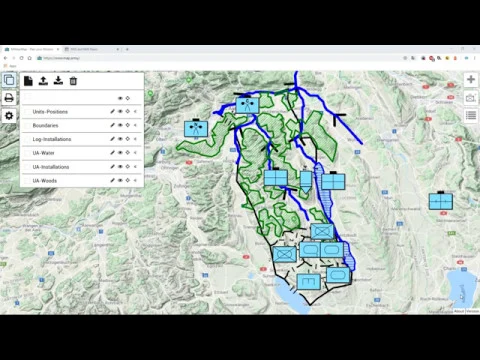Screen dimensions: 480x360
Task: Click the print map icon
Action: point(9,98)
